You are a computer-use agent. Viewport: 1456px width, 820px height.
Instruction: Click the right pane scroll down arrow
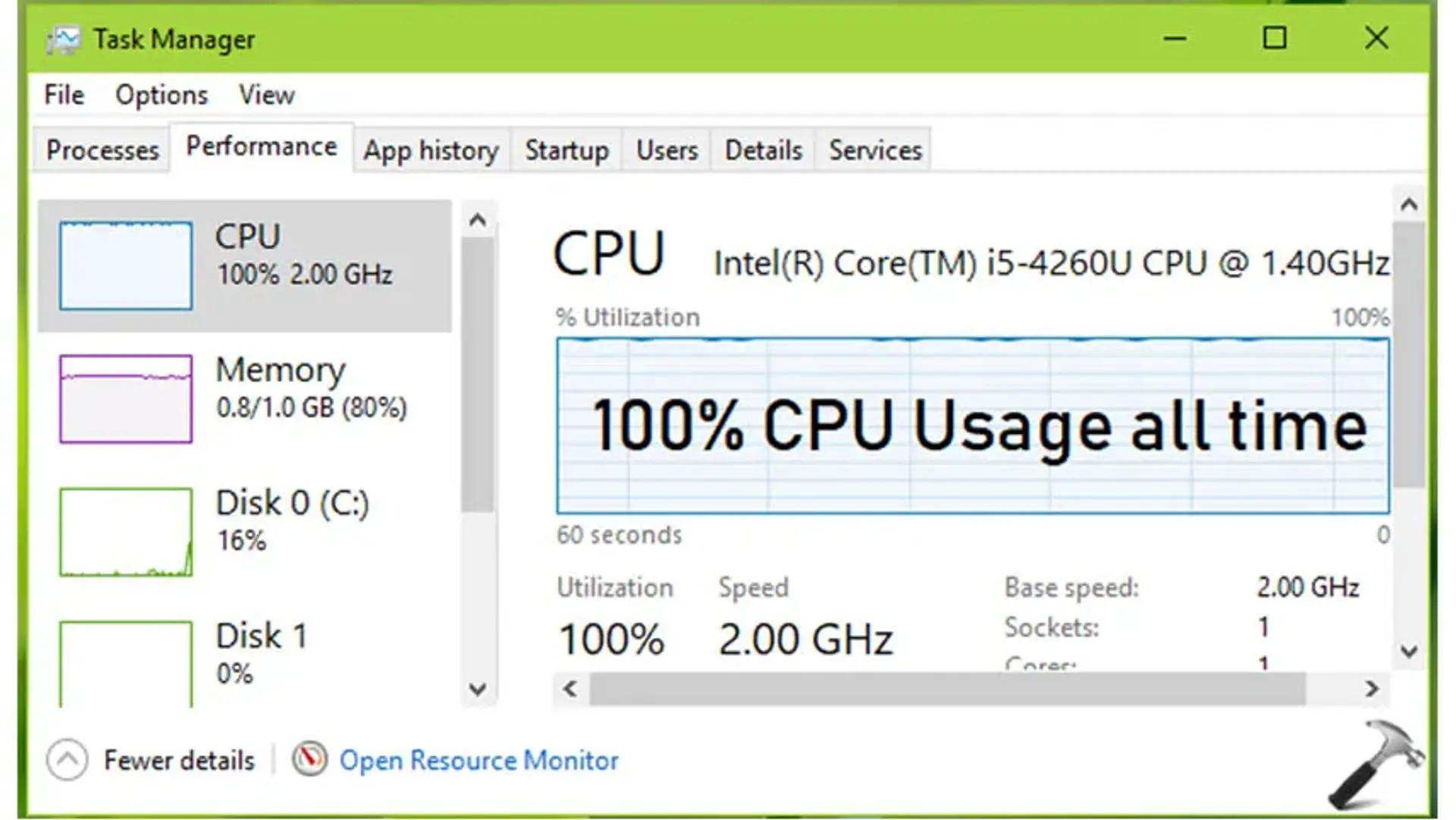coord(1409,651)
